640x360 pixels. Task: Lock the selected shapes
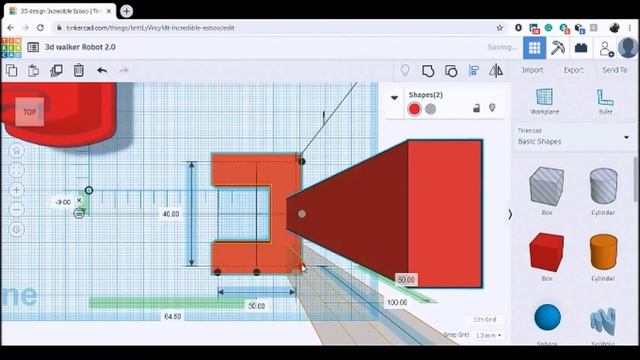476,108
